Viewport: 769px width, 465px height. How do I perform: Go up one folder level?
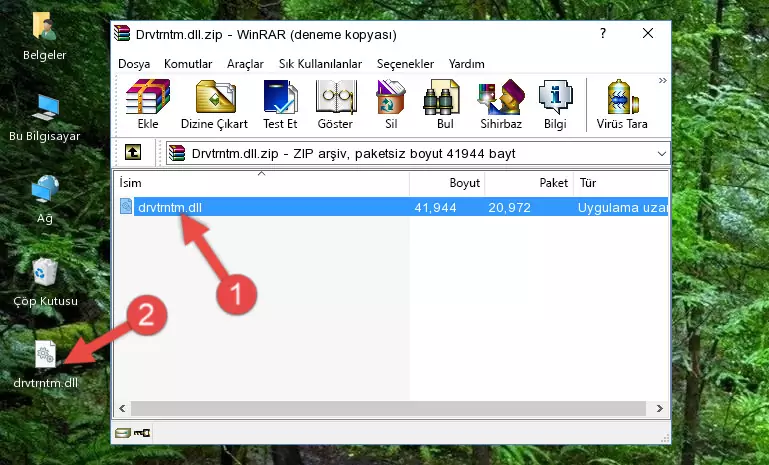tap(133, 153)
